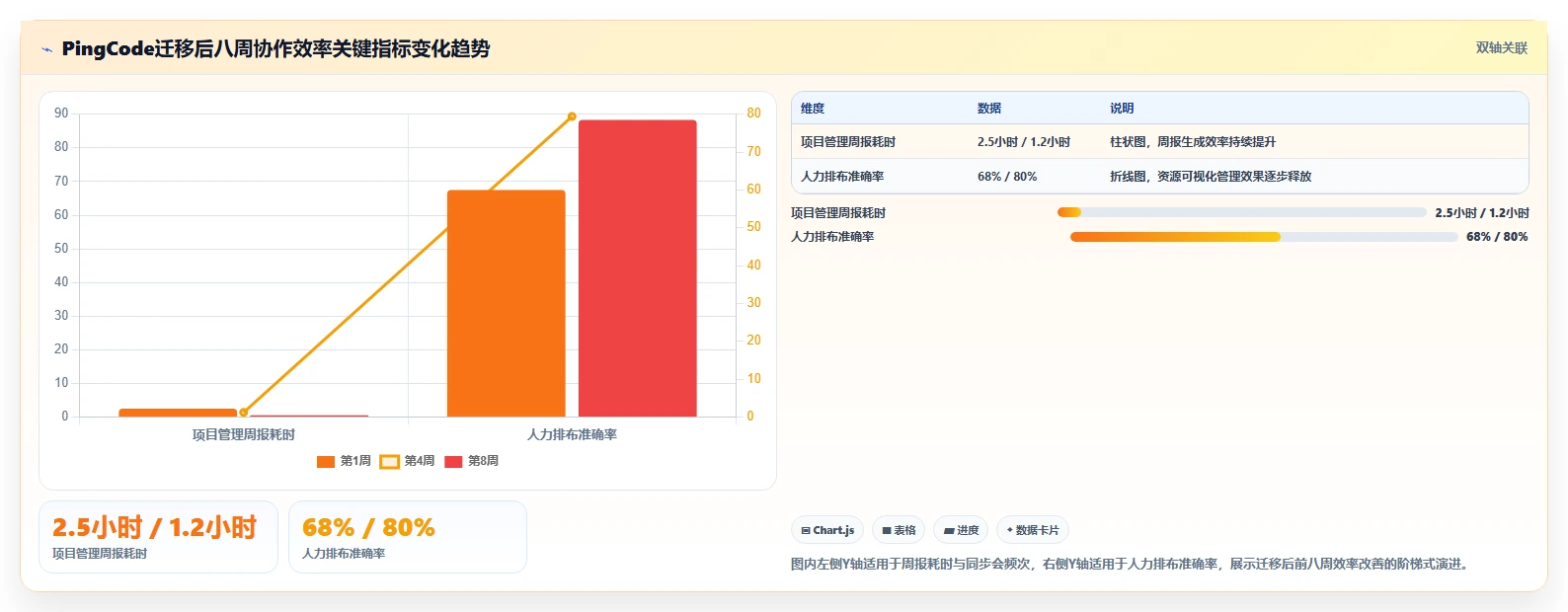Click the lightning icon beside the dashboard title
Viewport: 1568px width, 612px height.
click(x=47, y=49)
